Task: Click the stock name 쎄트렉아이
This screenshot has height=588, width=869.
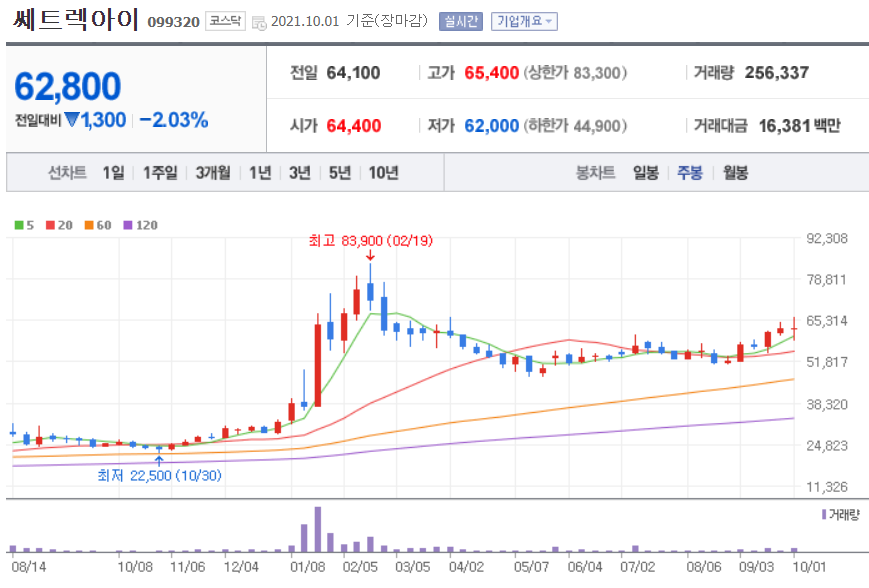Action: pos(76,19)
